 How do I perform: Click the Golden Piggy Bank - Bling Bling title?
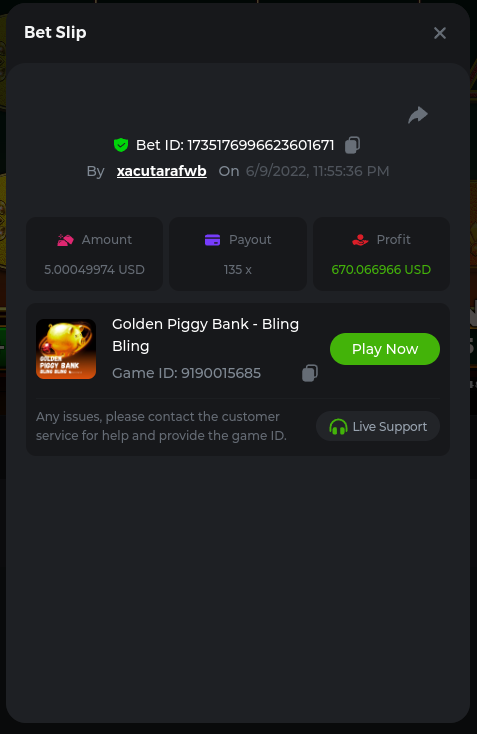pyautogui.click(x=205, y=335)
